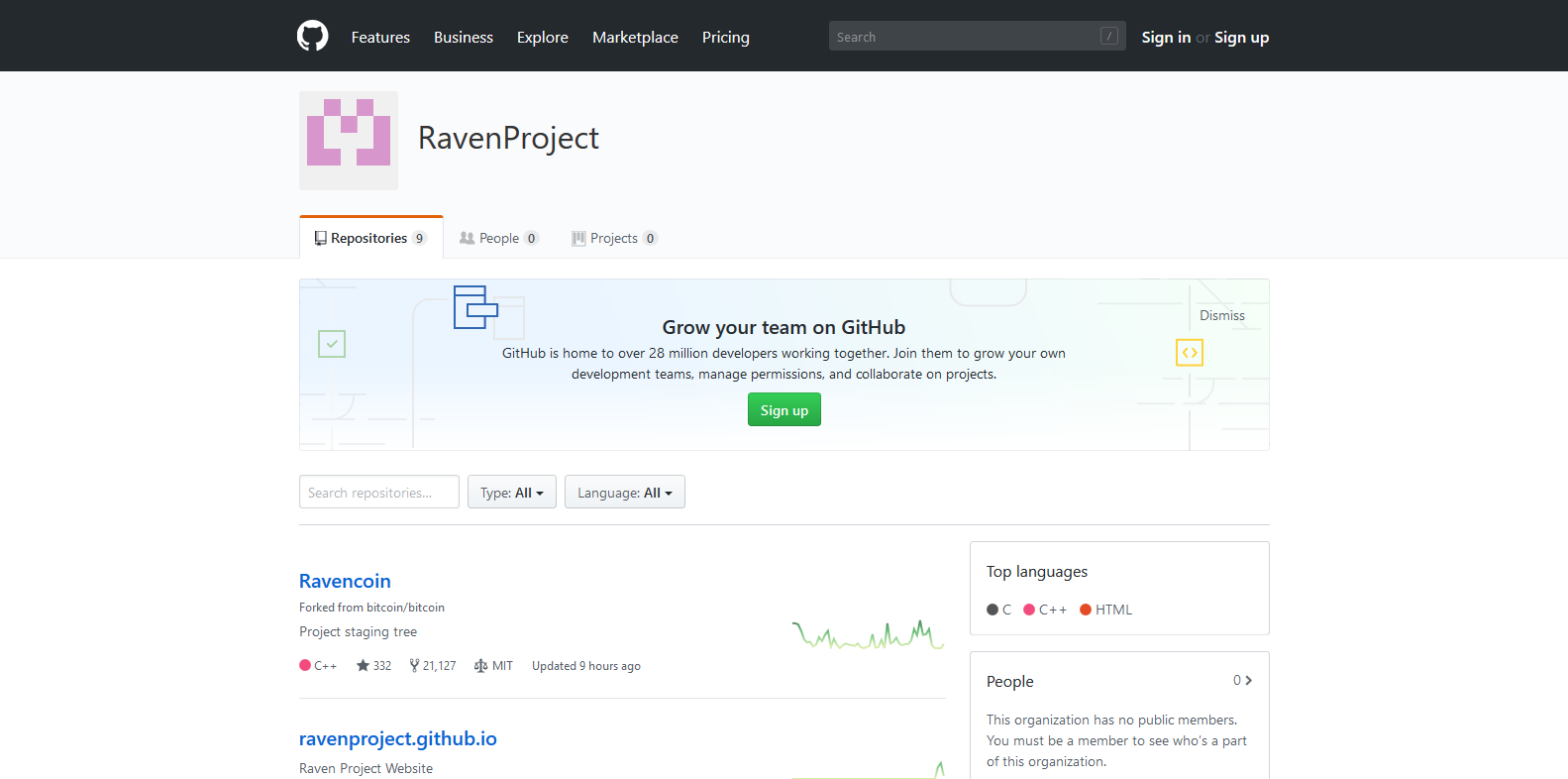Open the RavenProject organization avatar
Image resolution: width=1568 pixels, height=779 pixels.
pyautogui.click(x=349, y=141)
